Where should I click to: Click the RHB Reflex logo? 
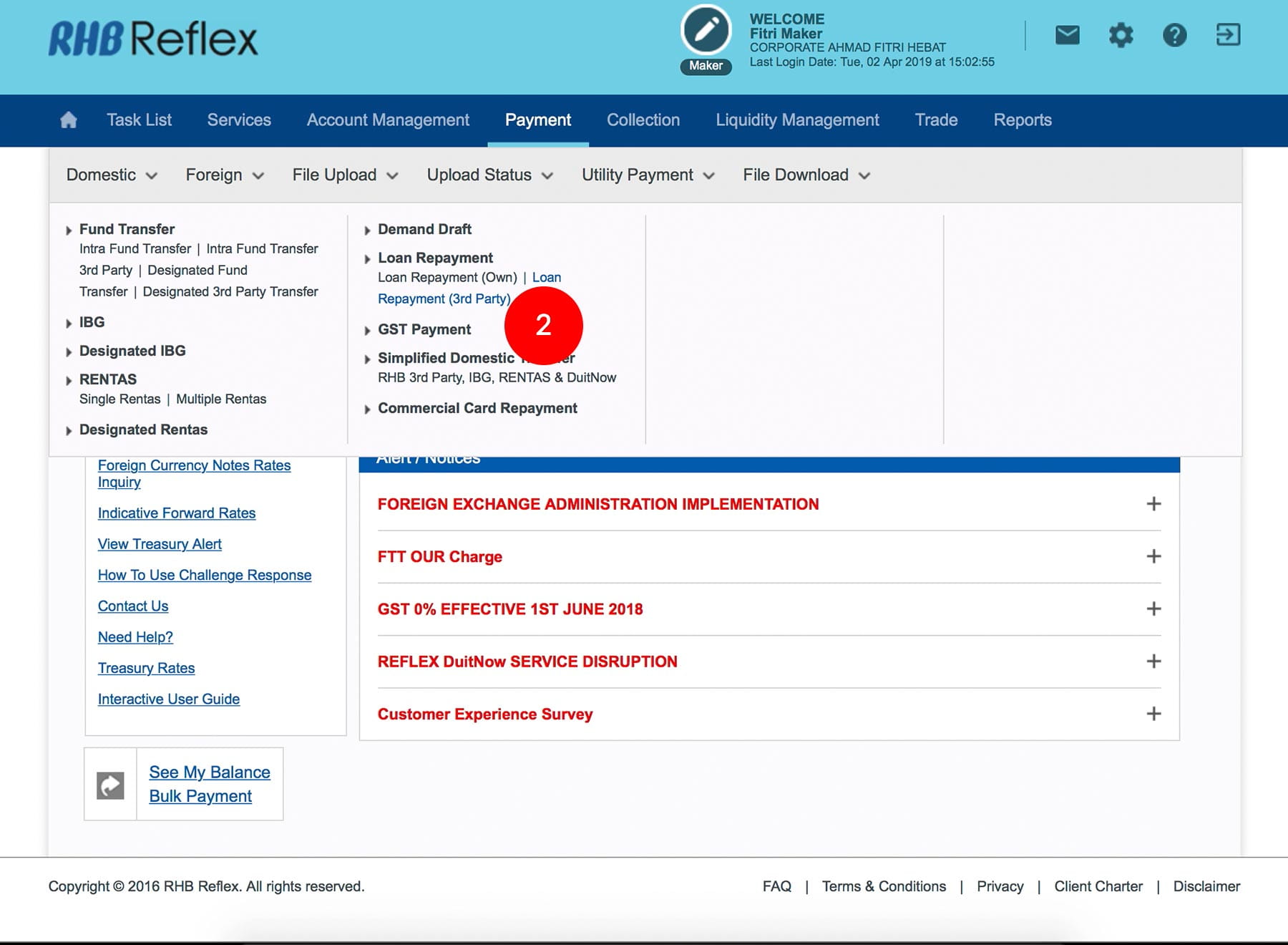[x=153, y=39]
